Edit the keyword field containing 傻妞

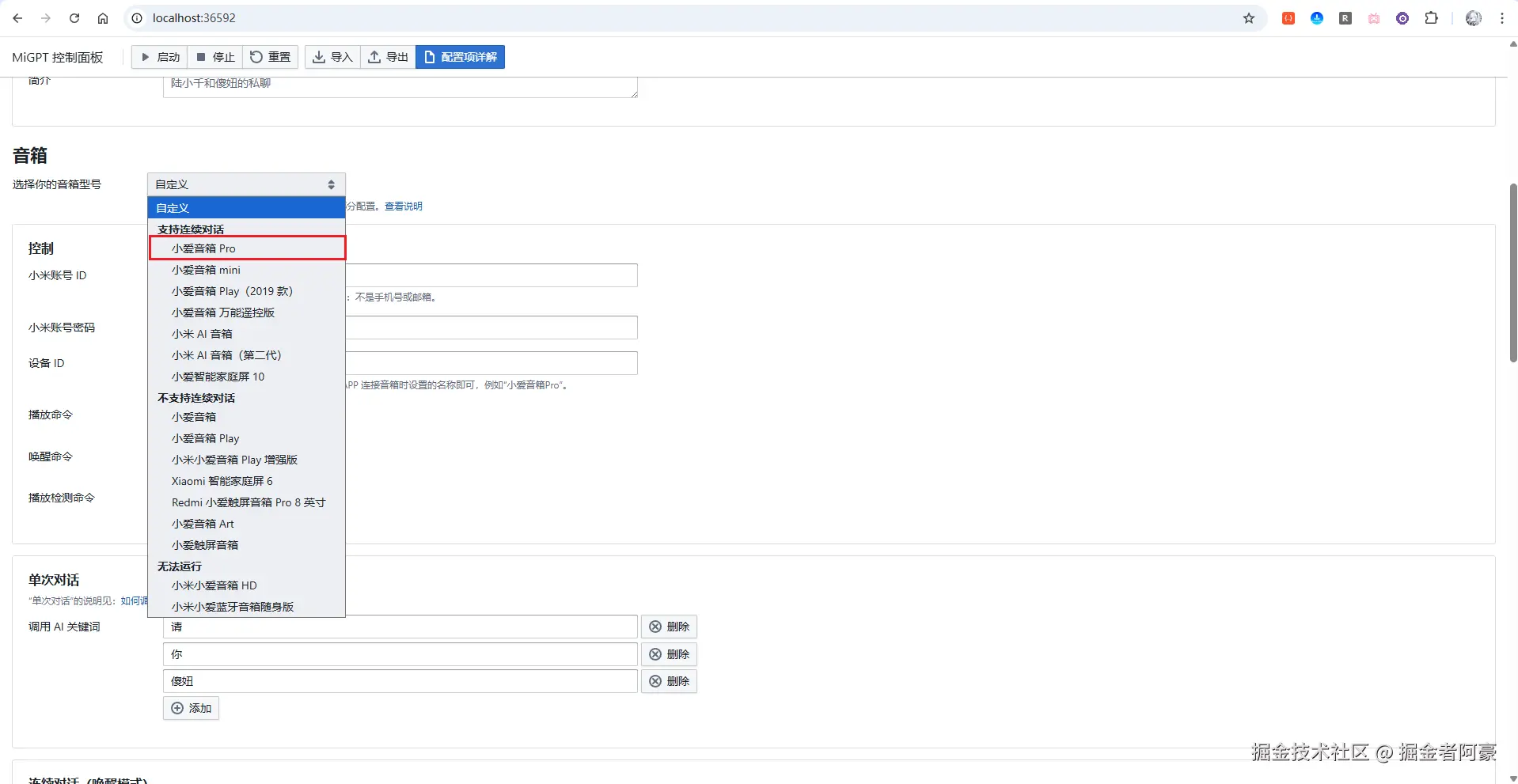[x=400, y=681]
